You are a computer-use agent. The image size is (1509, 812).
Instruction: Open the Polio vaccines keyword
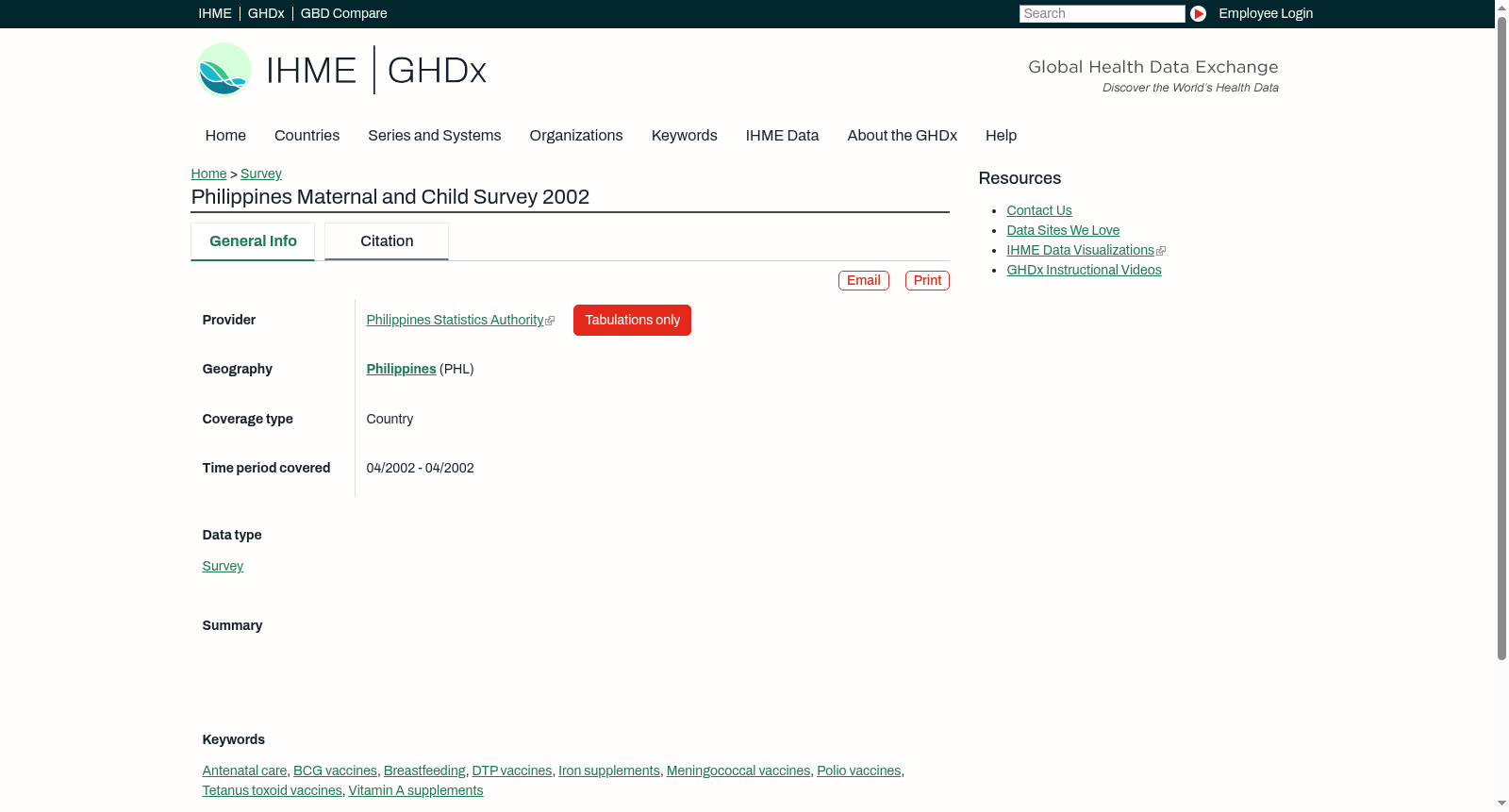coord(859,771)
